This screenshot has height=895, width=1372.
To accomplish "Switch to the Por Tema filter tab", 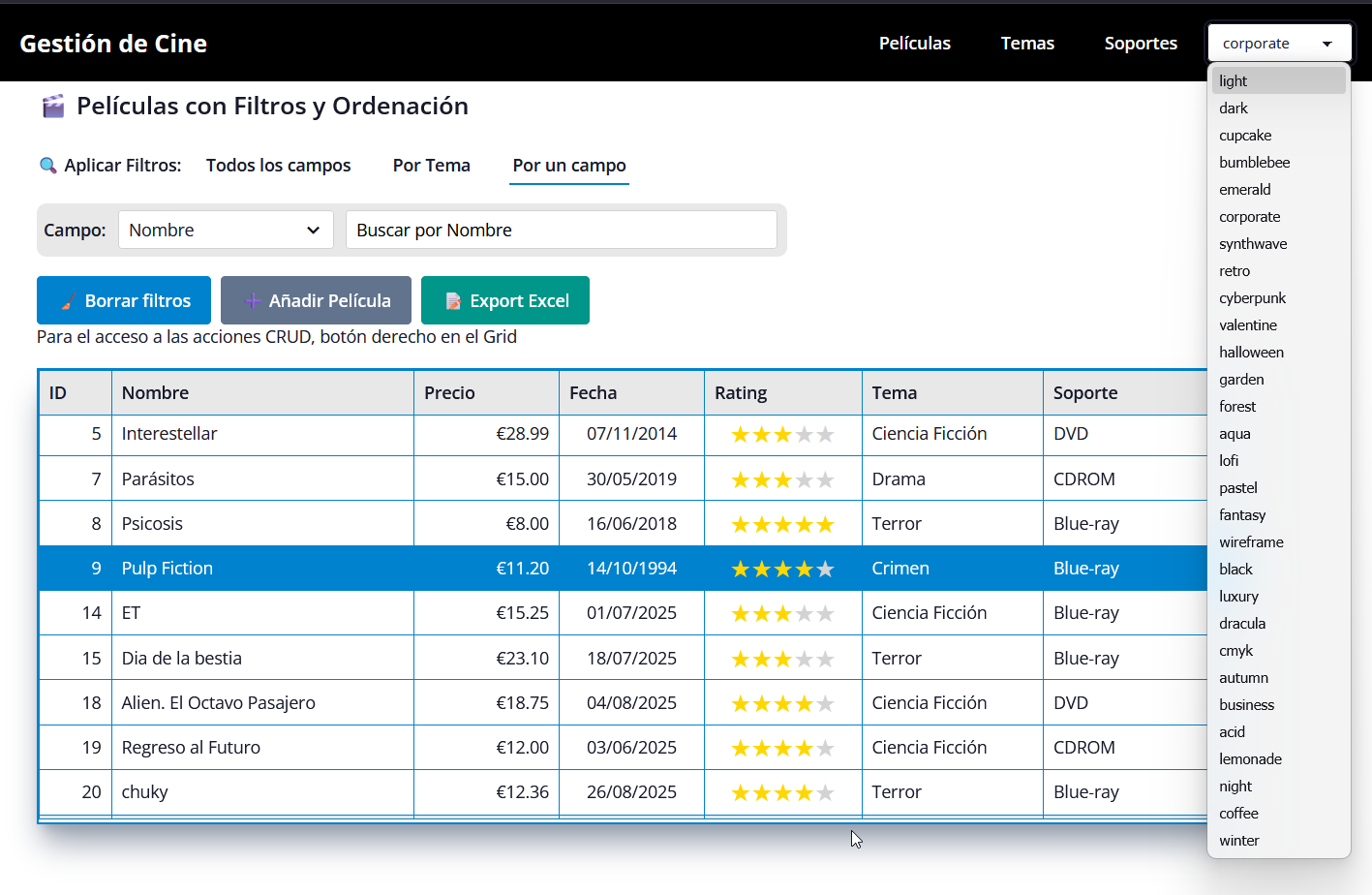I will click(431, 166).
